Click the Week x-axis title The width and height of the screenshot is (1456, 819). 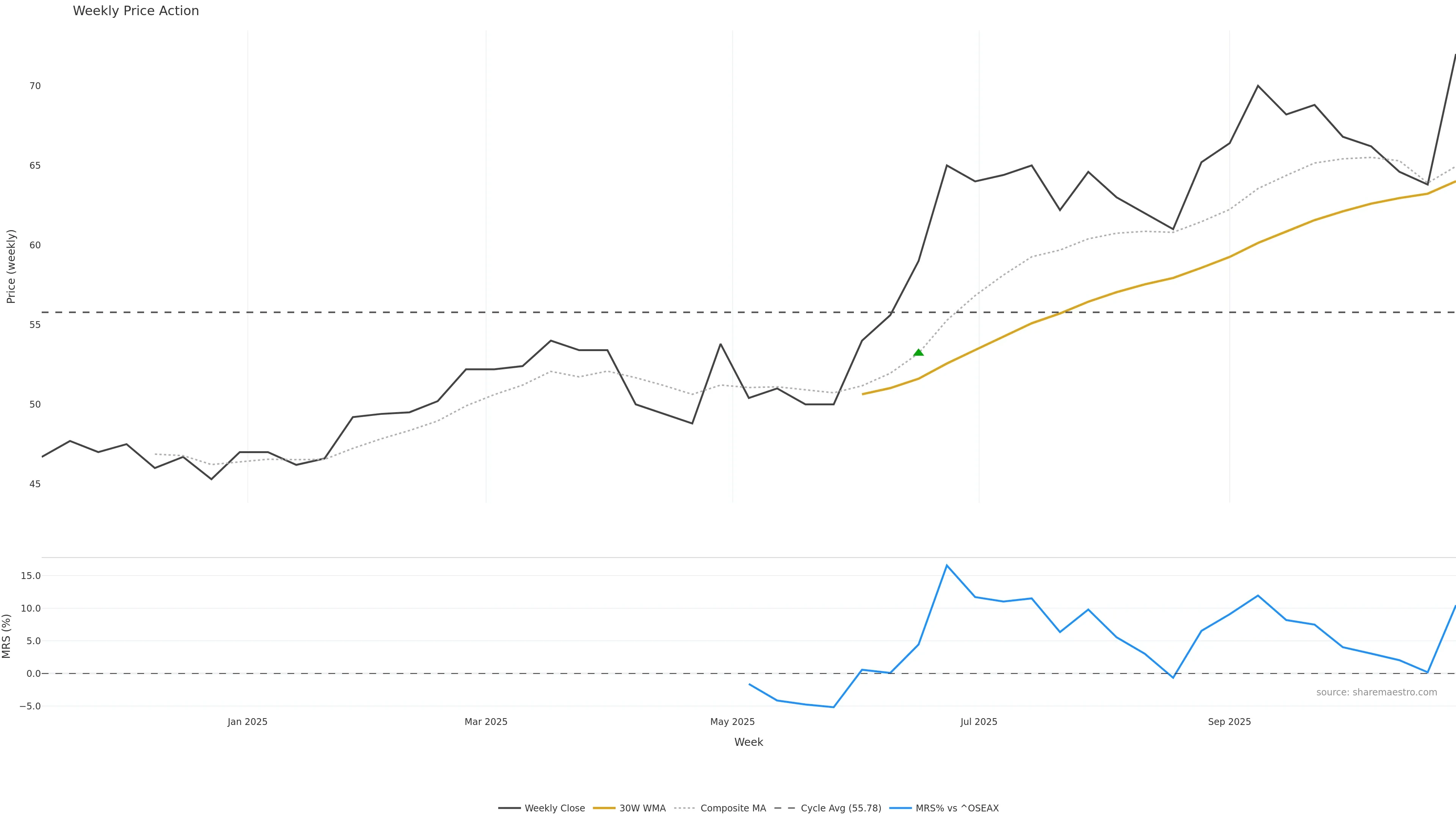(748, 742)
